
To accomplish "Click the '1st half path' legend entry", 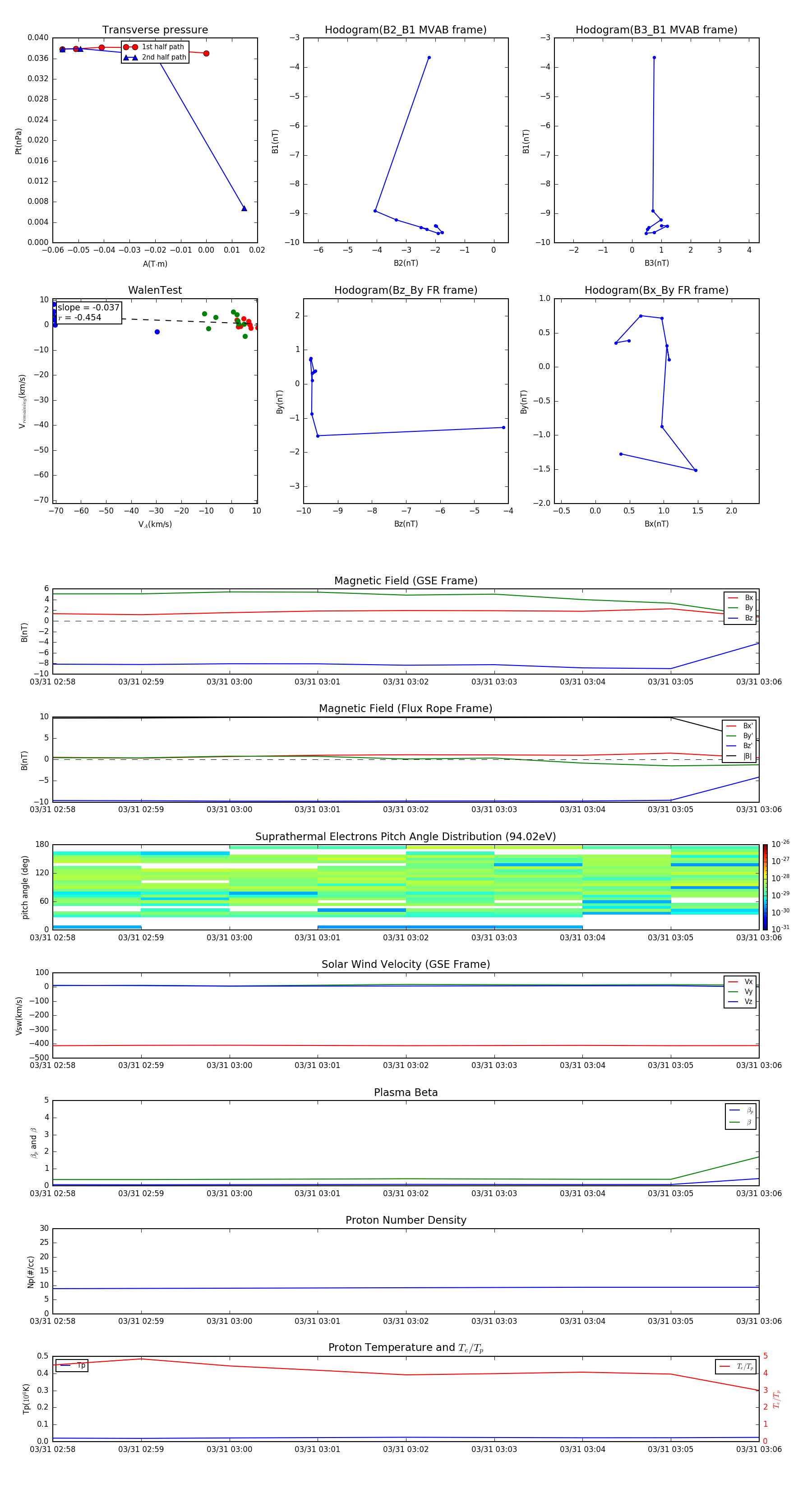I will coord(155,47).
